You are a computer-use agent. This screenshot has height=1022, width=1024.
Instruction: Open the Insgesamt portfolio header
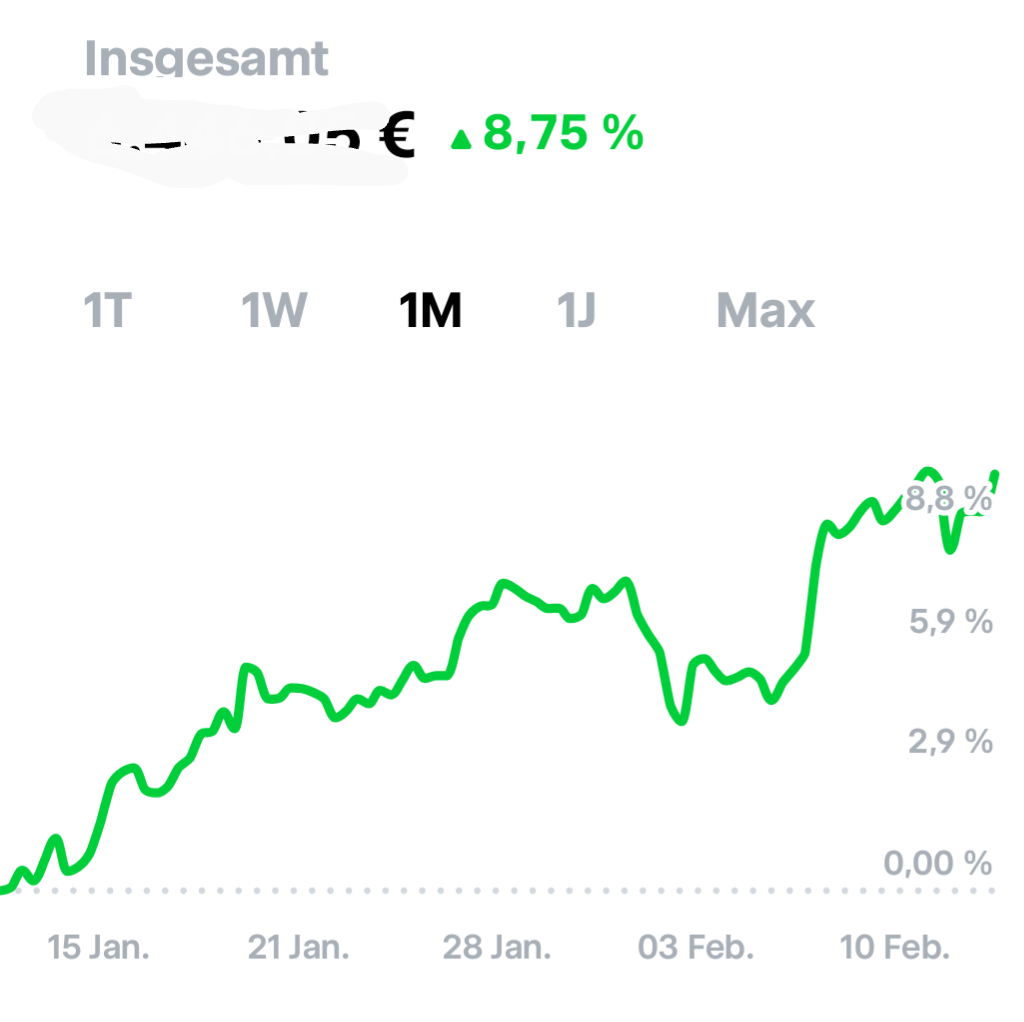coord(206,58)
